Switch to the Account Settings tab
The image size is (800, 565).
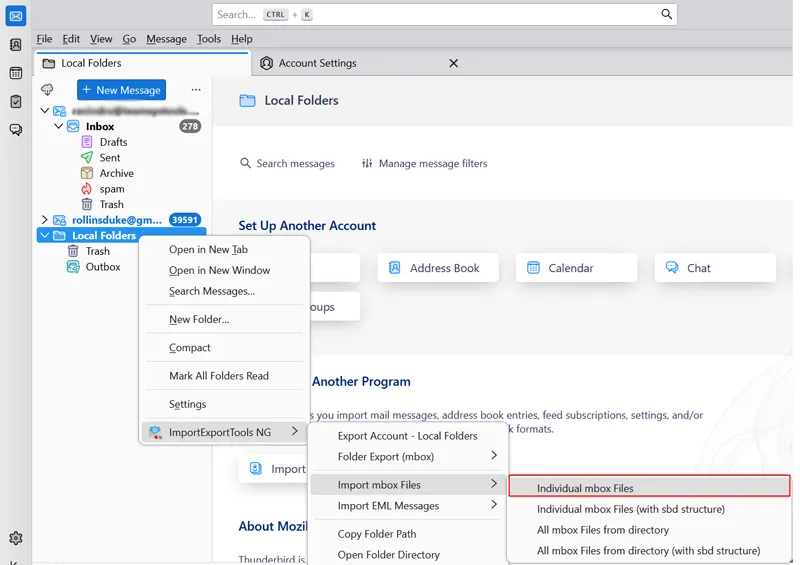point(317,63)
